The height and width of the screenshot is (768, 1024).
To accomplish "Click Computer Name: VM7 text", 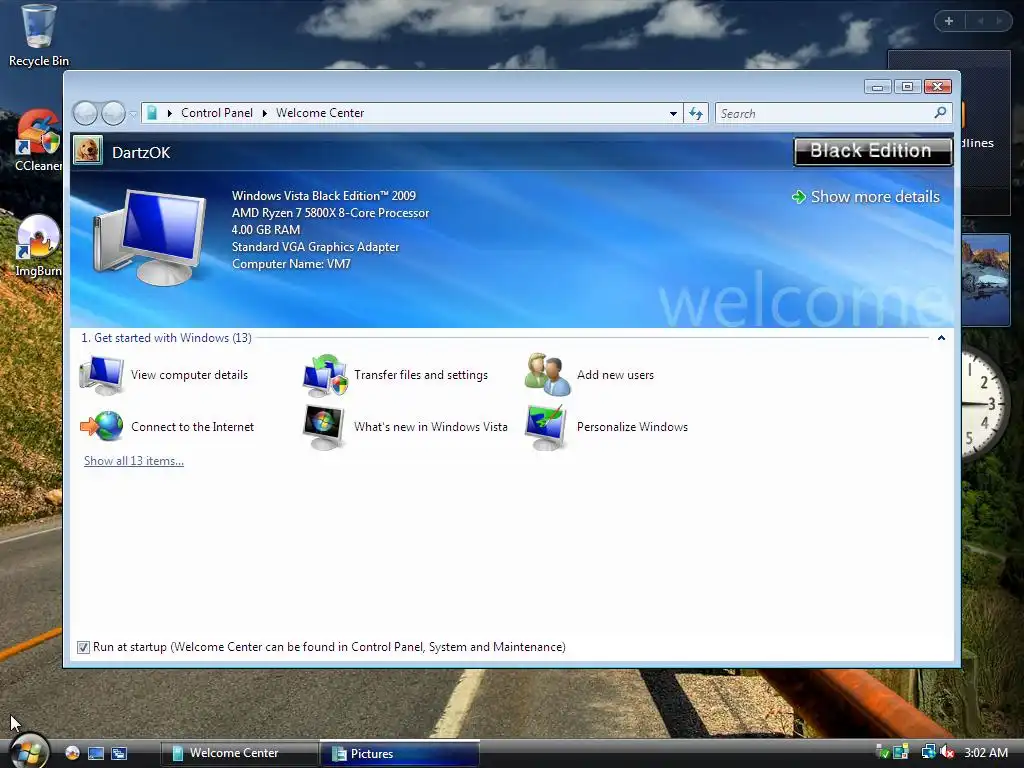I will (291, 264).
